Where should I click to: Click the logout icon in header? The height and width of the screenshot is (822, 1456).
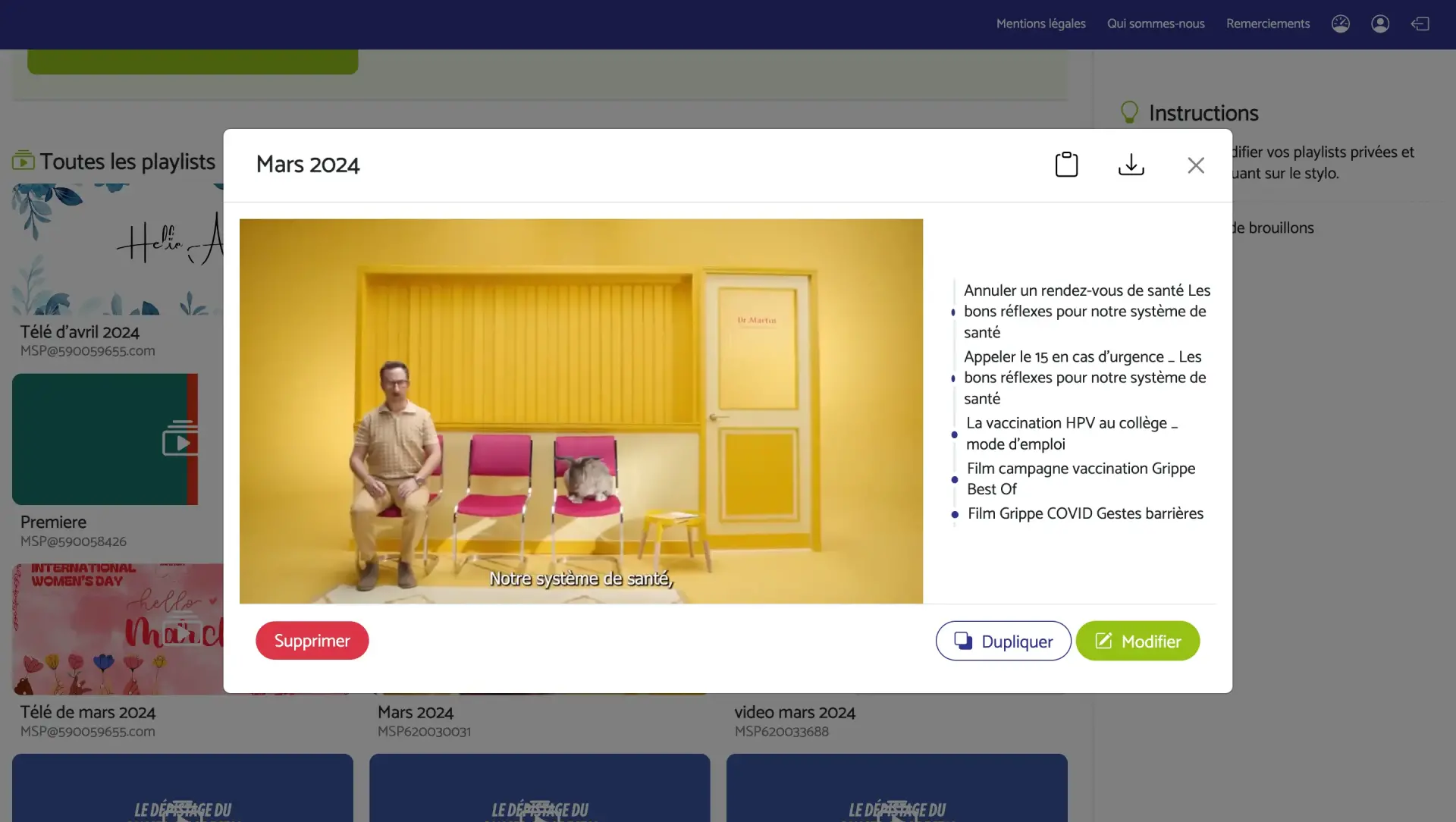pos(1420,24)
